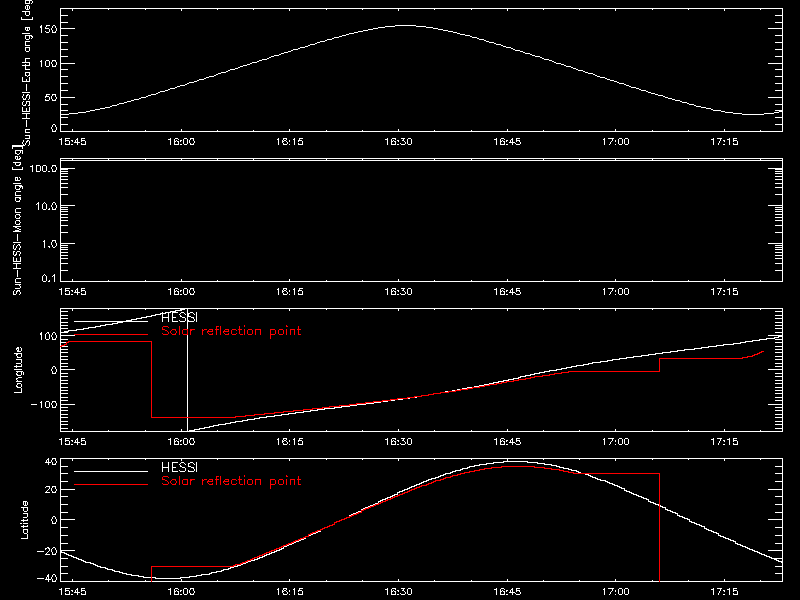This screenshot has height=600, width=800.
Task: Click the 15:45 tick label under the Latitude plot
Action: click(72, 591)
